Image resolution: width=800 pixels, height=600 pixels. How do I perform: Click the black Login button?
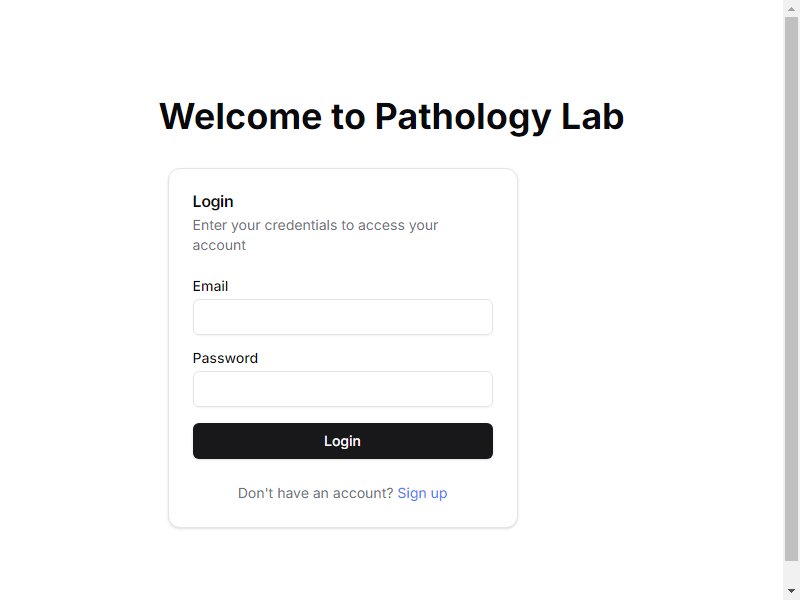pyautogui.click(x=342, y=441)
